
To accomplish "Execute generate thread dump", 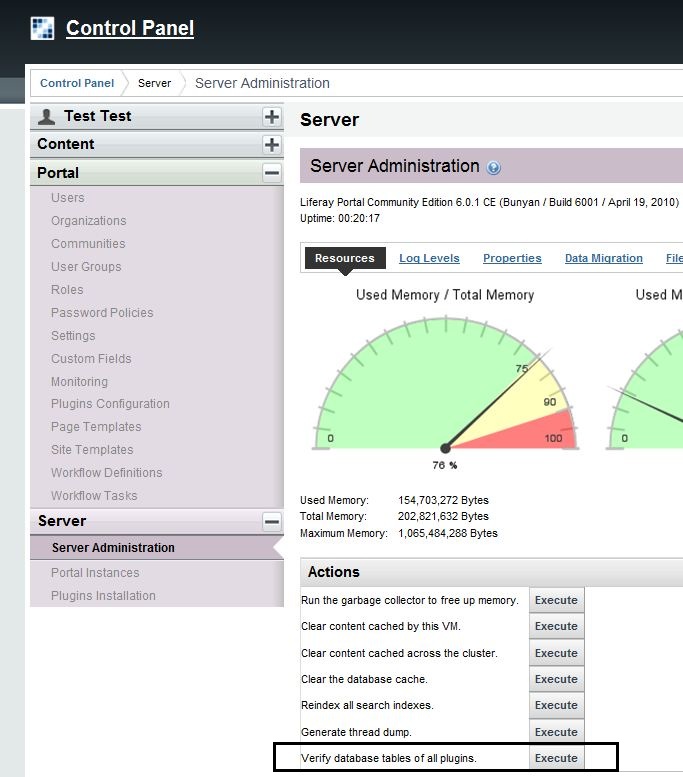I will (556, 732).
